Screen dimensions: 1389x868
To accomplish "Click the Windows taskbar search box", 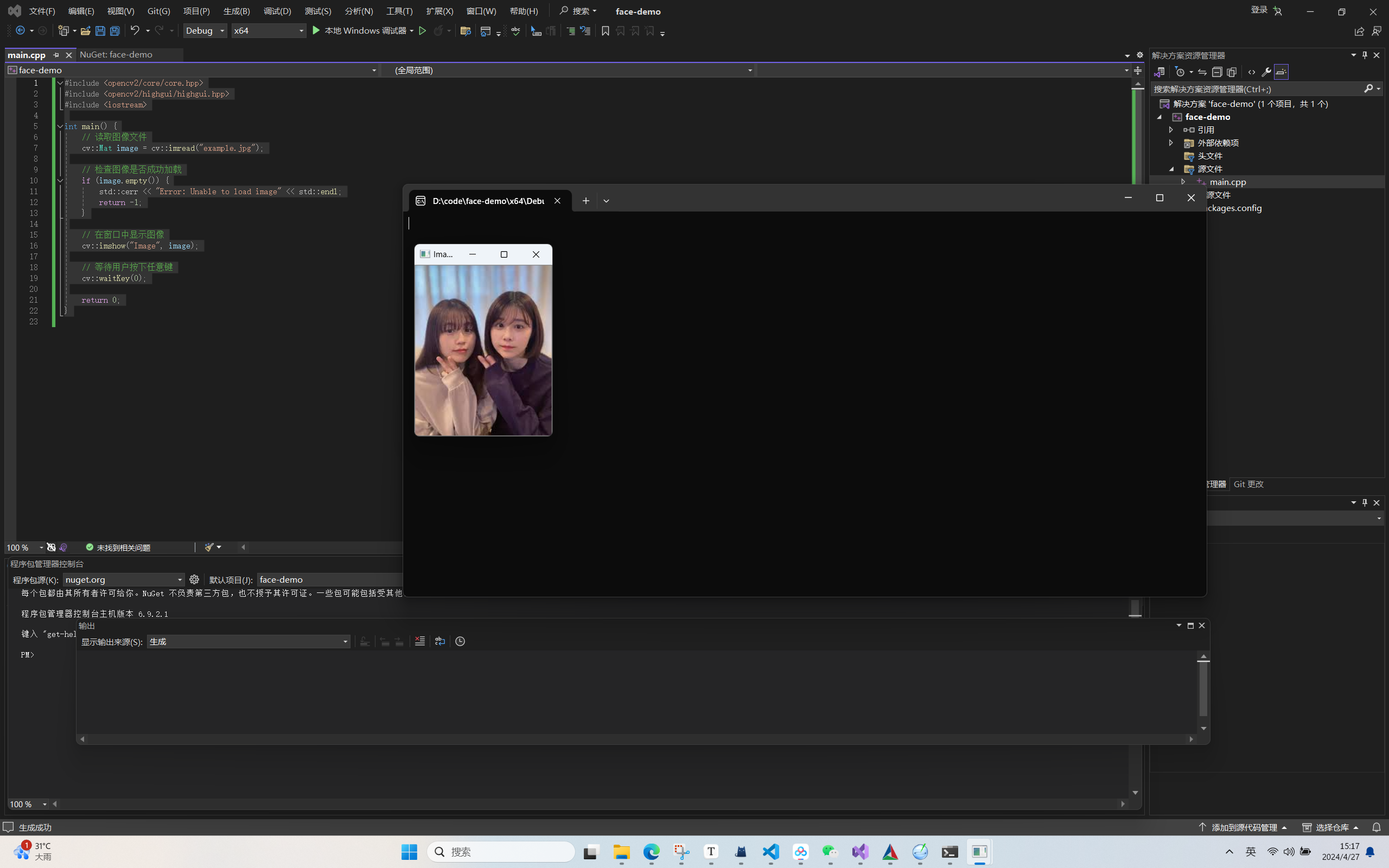I will (x=499, y=852).
